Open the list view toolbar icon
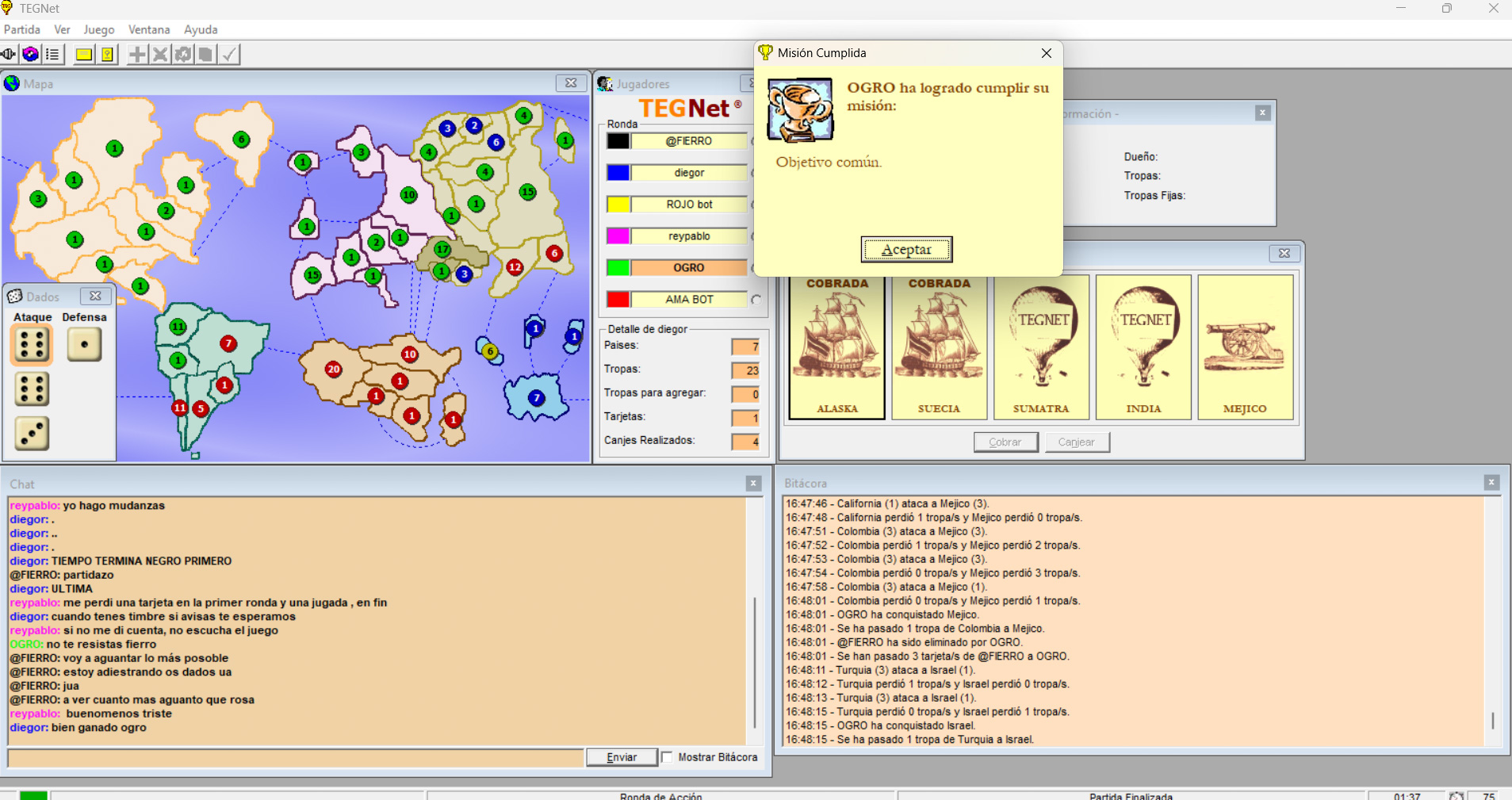The image size is (1512, 800). coord(53,55)
